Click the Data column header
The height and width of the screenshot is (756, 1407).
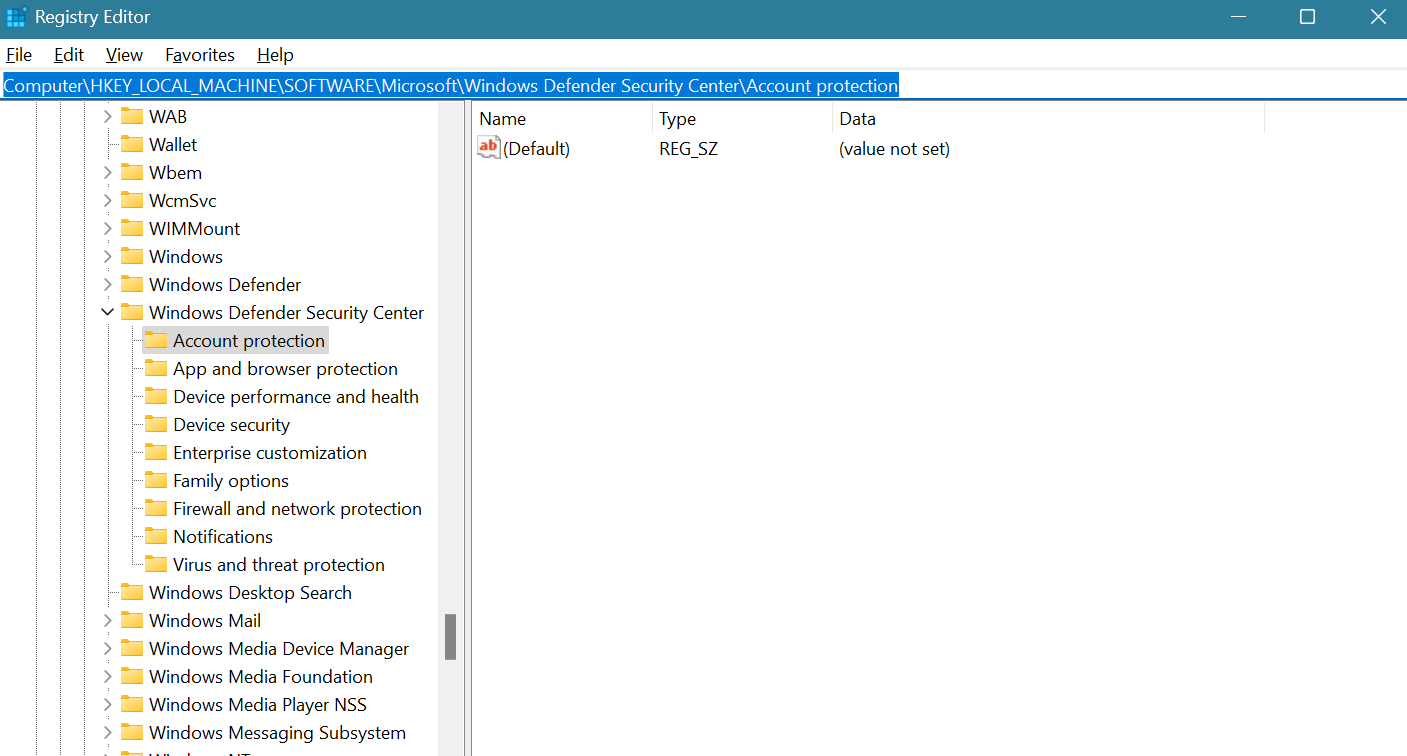(1048, 118)
